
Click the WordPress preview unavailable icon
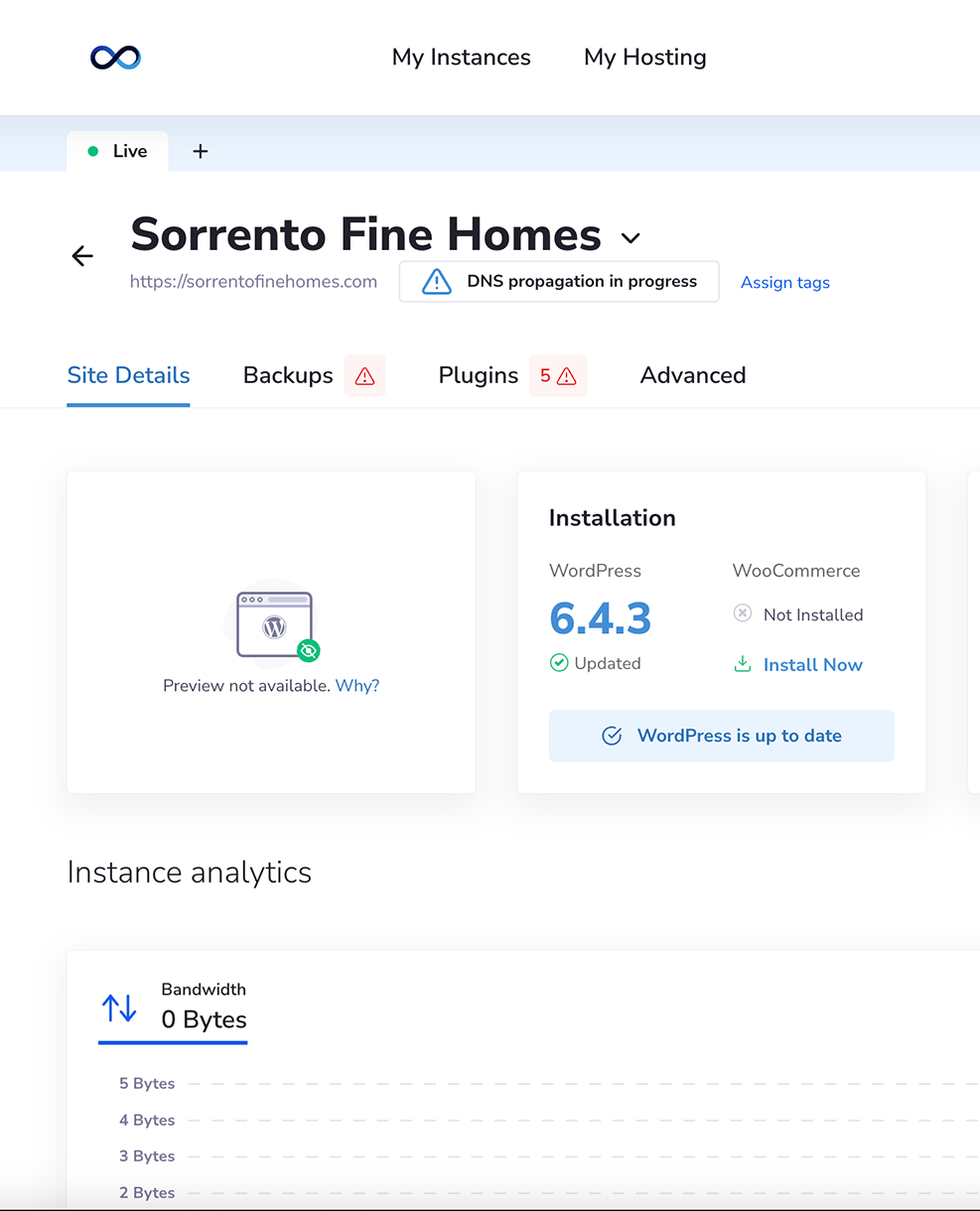point(275,626)
